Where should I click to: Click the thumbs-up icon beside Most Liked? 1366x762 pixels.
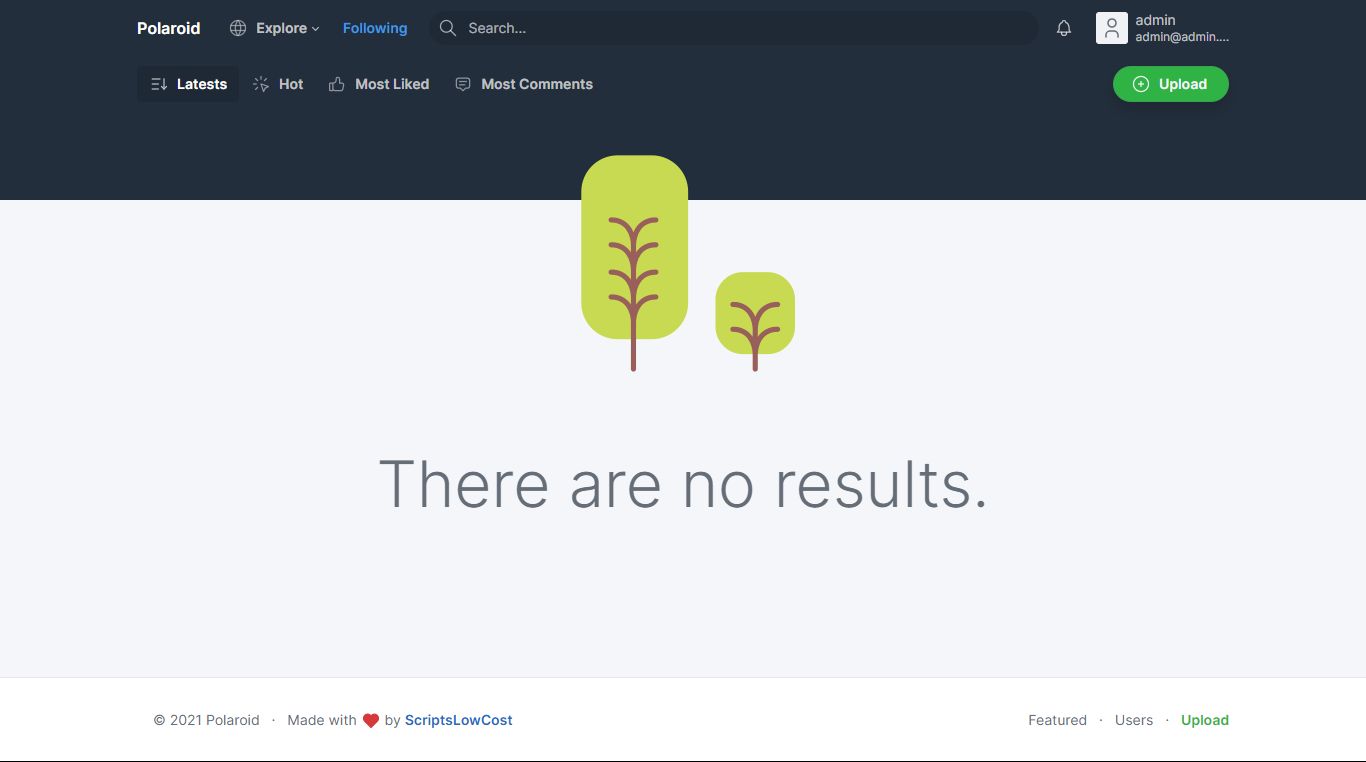pyautogui.click(x=337, y=84)
